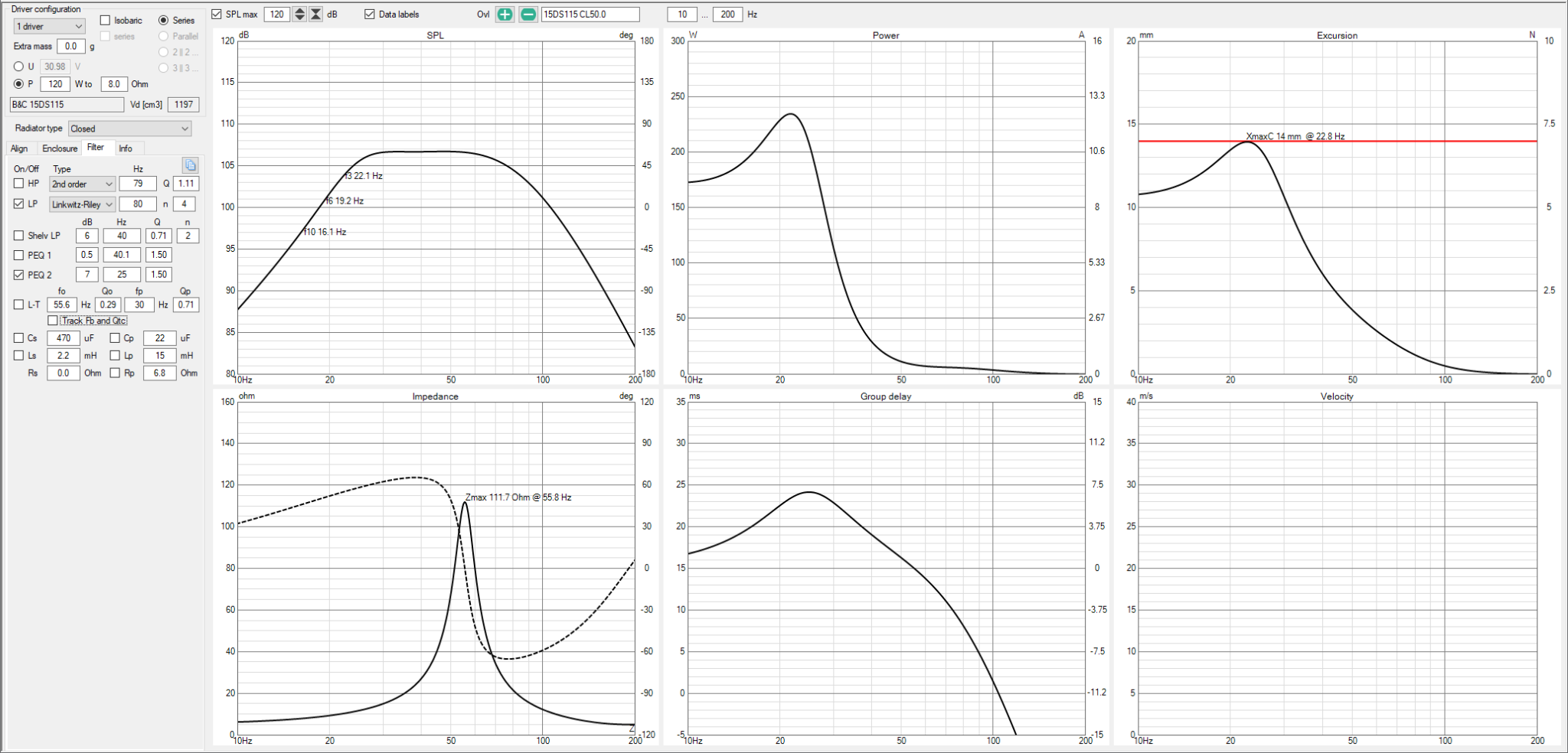This screenshot has width=1568, height=753.
Task: Switch to the Enclosure tab
Action: [x=60, y=148]
